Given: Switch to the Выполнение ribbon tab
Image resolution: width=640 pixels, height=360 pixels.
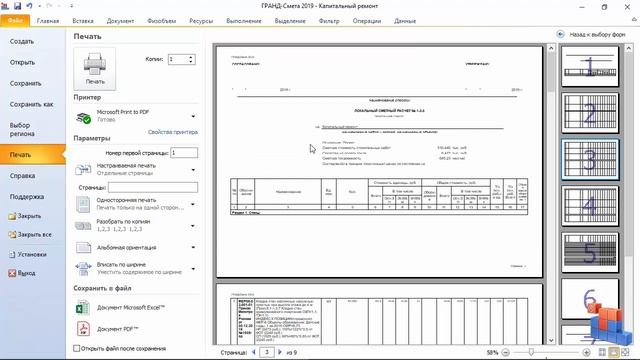Looking at the screenshot, I should coord(244,21).
